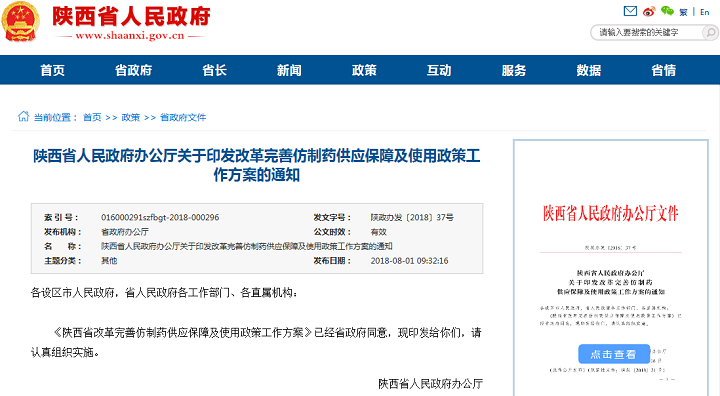Open 数据 navigation item
The width and height of the screenshot is (720, 396).
click(589, 70)
